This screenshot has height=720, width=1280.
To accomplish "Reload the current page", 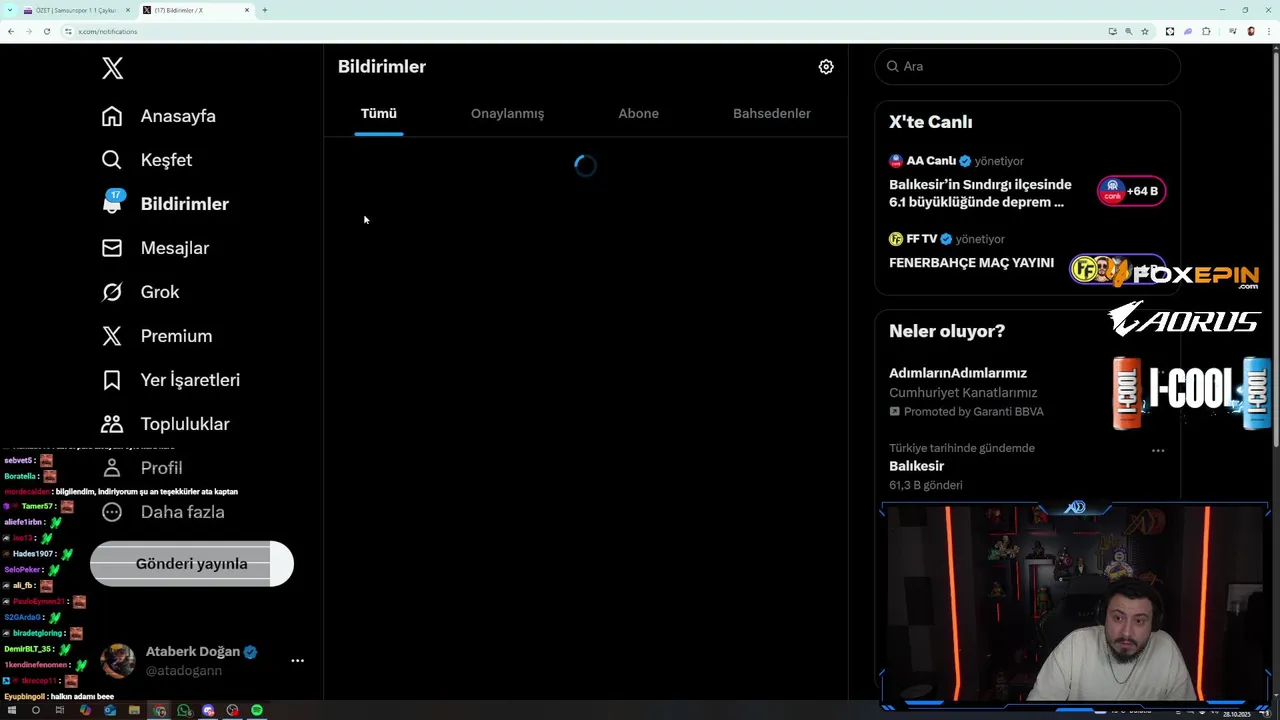I will [47, 31].
